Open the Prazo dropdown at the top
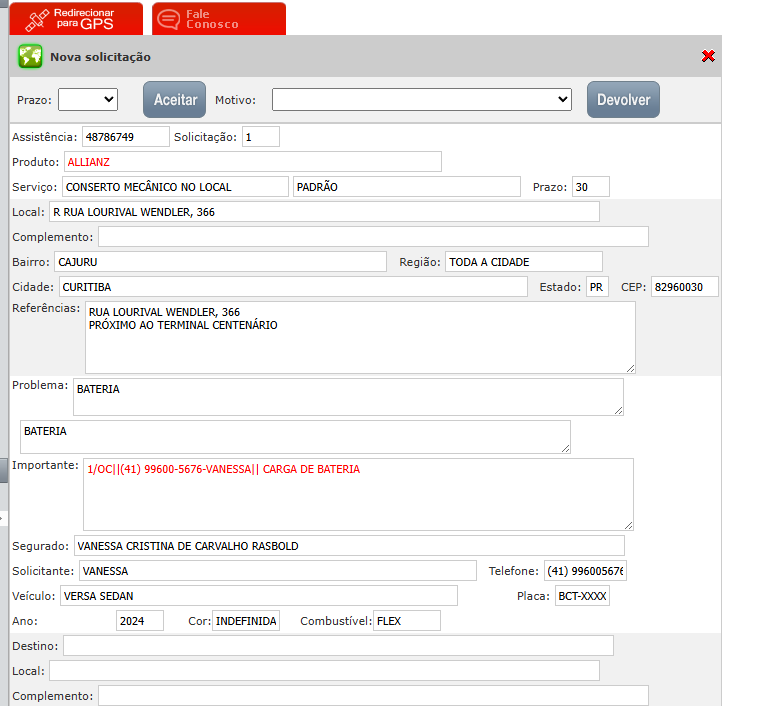 pyautogui.click(x=88, y=99)
